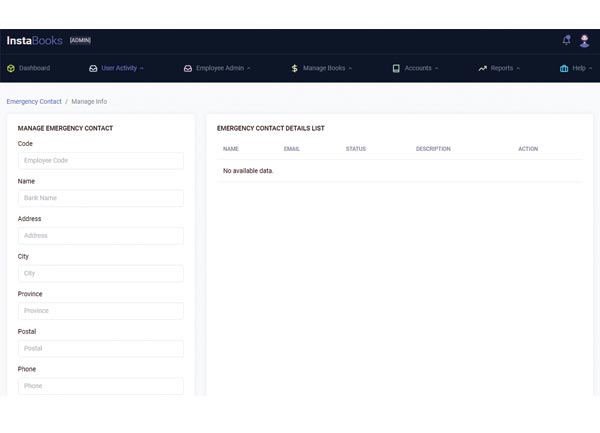
Task: Click the Phone input field
Action: click(100, 386)
